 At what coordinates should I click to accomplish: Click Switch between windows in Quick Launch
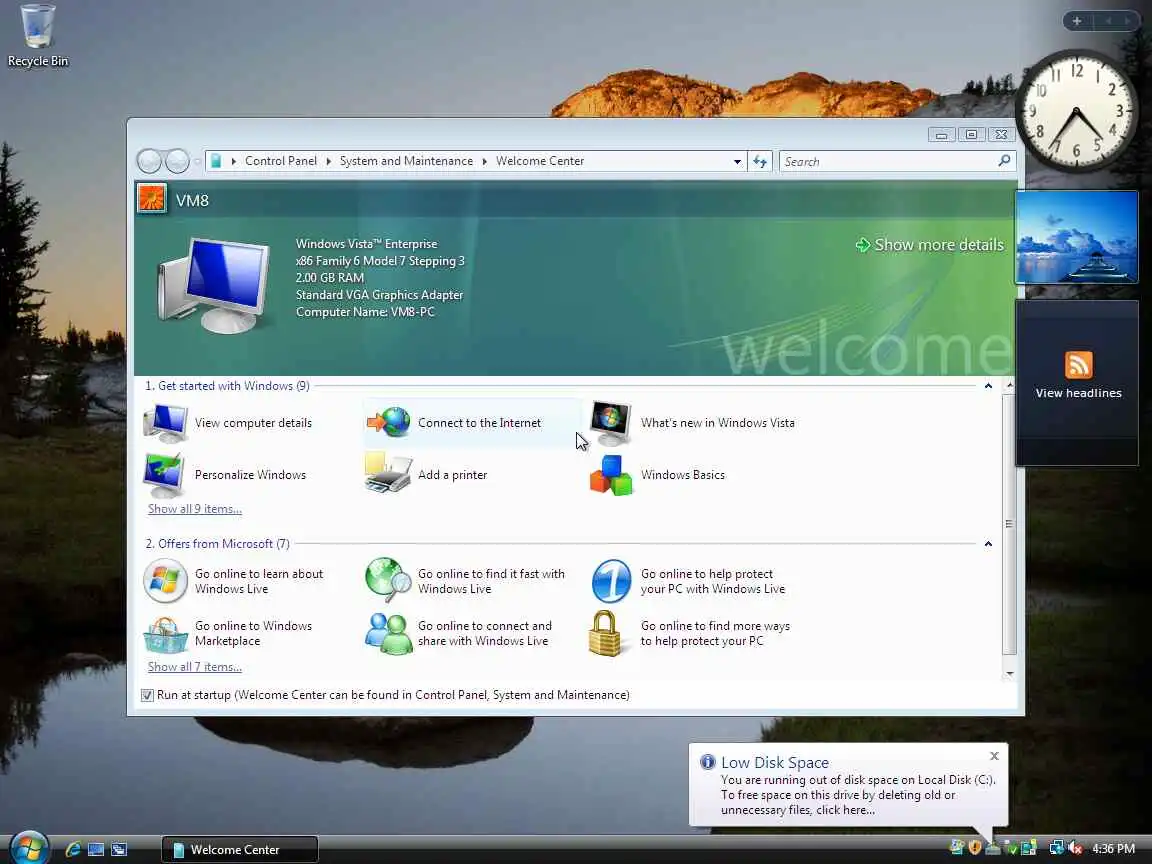(119, 849)
